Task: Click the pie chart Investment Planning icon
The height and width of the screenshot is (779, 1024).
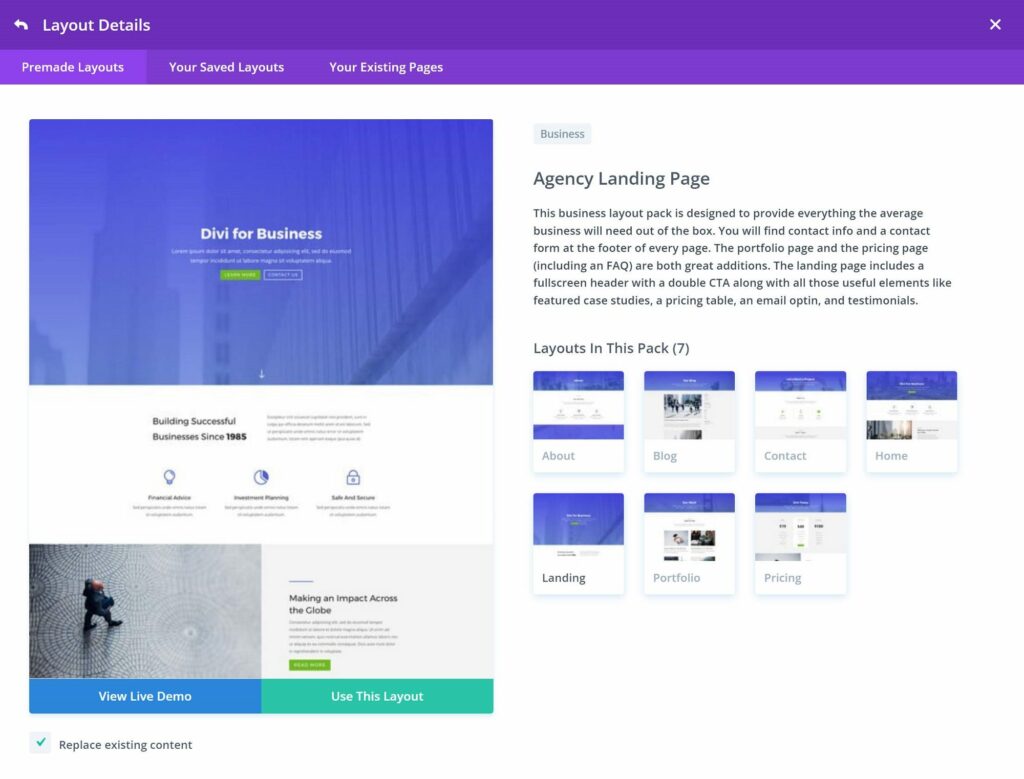Action: (261, 477)
